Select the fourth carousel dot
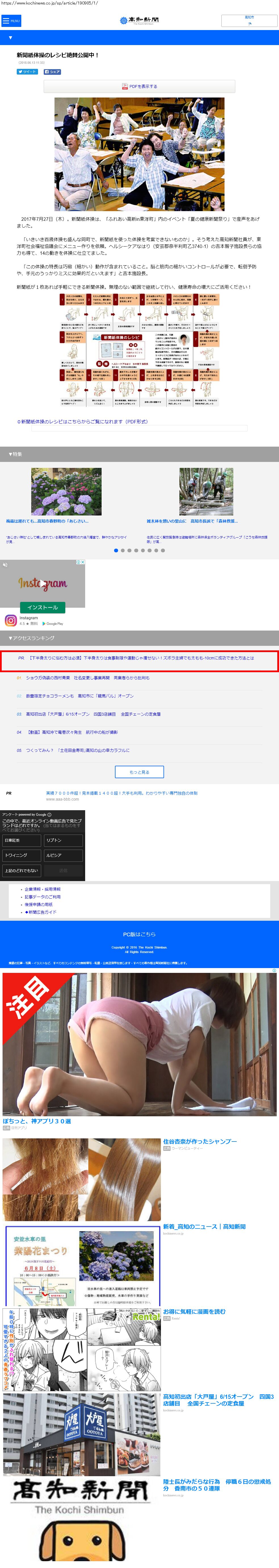 tap(136, 550)
